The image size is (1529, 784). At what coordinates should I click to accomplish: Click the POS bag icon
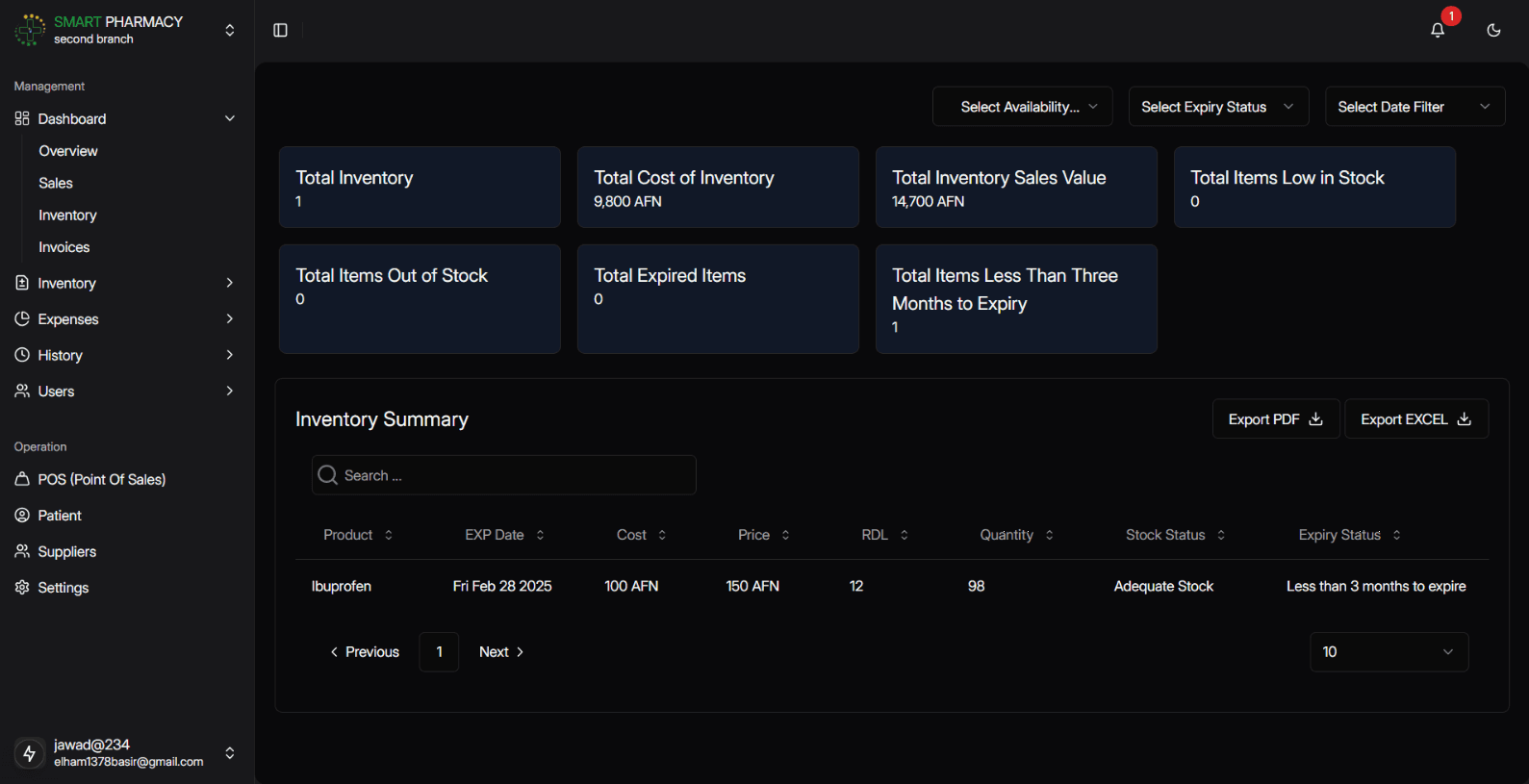pyautogui.click(x=22, y=479)
